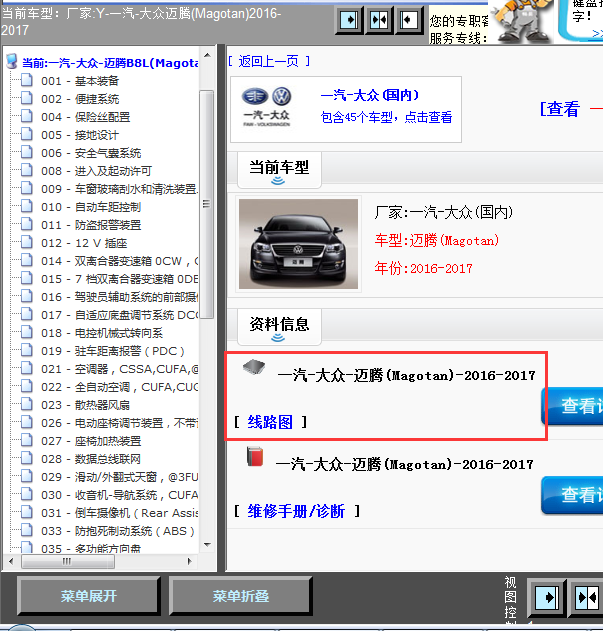Click the document icon beside 023 - 散热器风扇
This screenshot has height=631, width=603.
27,404
